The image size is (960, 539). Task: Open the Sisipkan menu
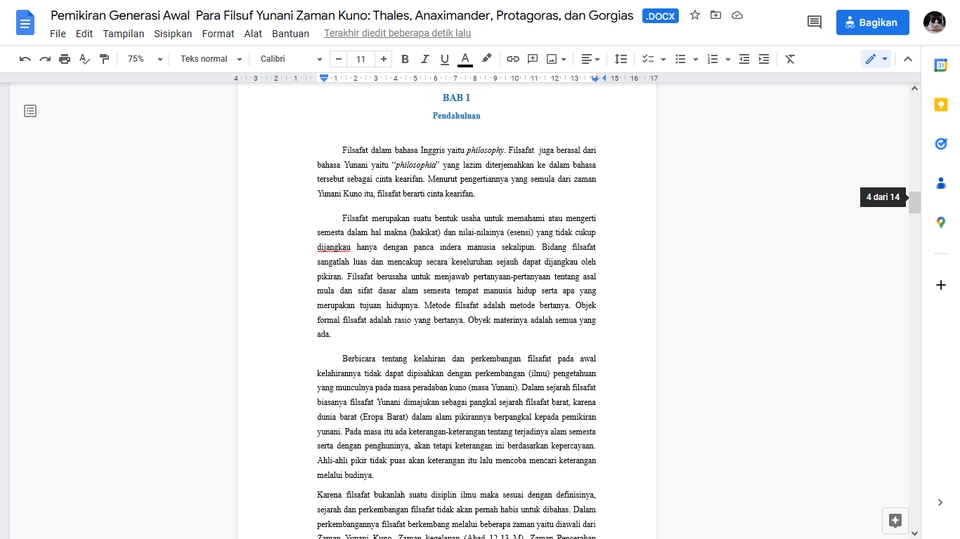(x=173, y=34)
